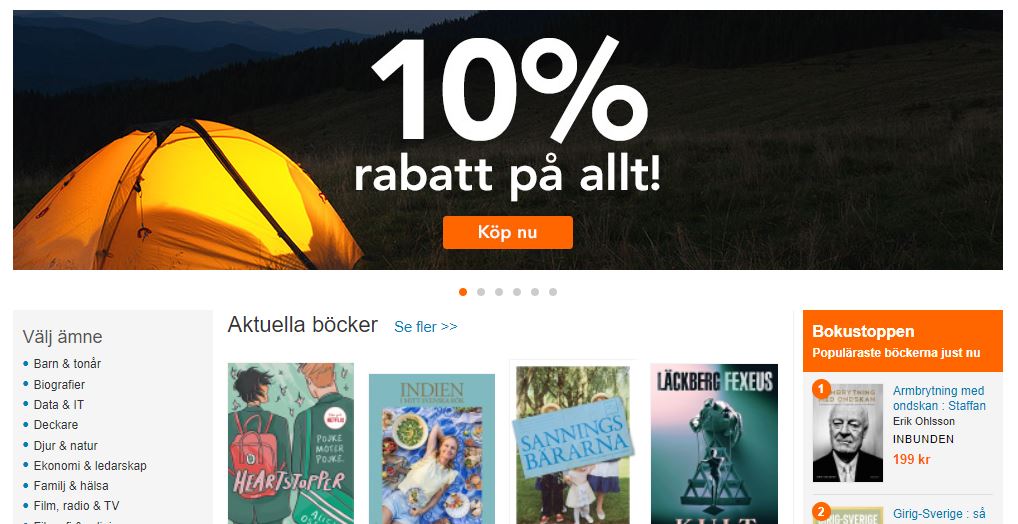Jump to the last carousel dot
This screenshot has height=524, width=1018.
pos(553,292)
